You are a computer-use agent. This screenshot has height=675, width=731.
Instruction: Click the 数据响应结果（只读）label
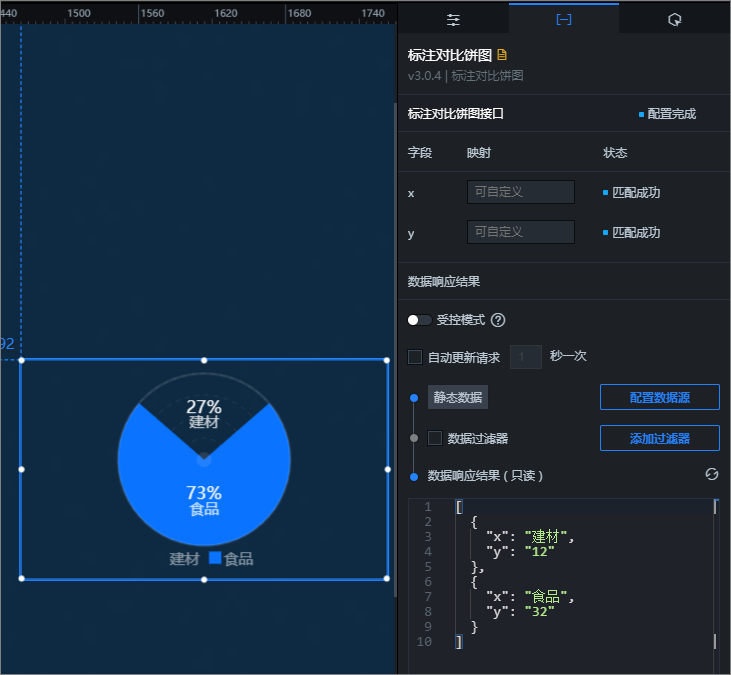click(485, 476)
